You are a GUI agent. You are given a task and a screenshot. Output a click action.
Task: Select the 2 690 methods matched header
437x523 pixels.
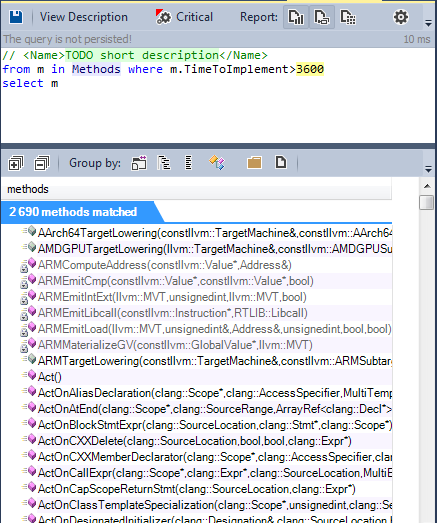click(73, 212)
